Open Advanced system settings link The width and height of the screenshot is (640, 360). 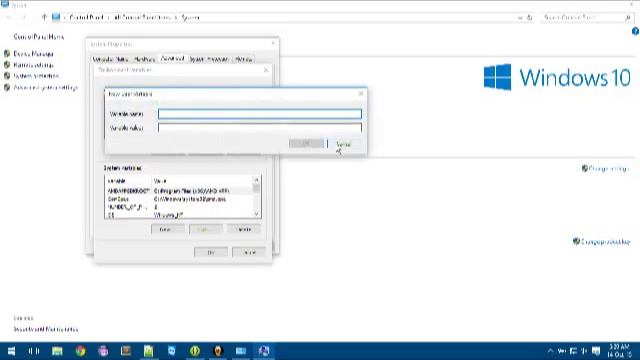point(45,87)
